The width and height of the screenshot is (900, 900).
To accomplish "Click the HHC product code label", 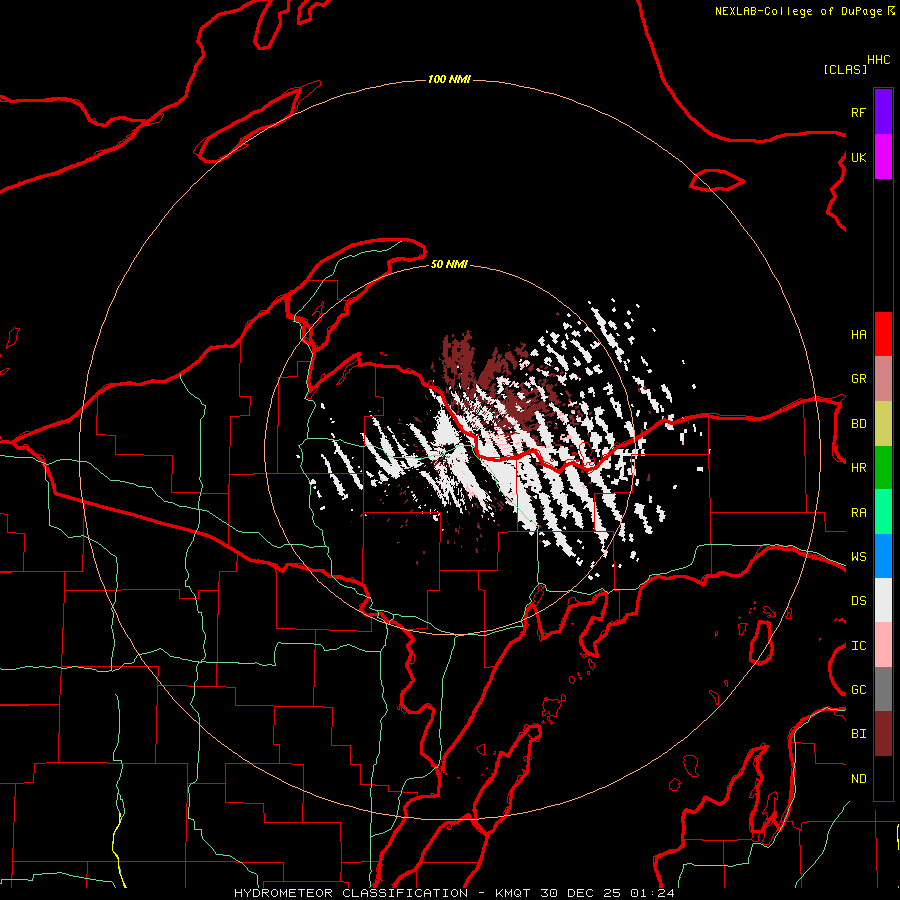I will pos(878,60).
